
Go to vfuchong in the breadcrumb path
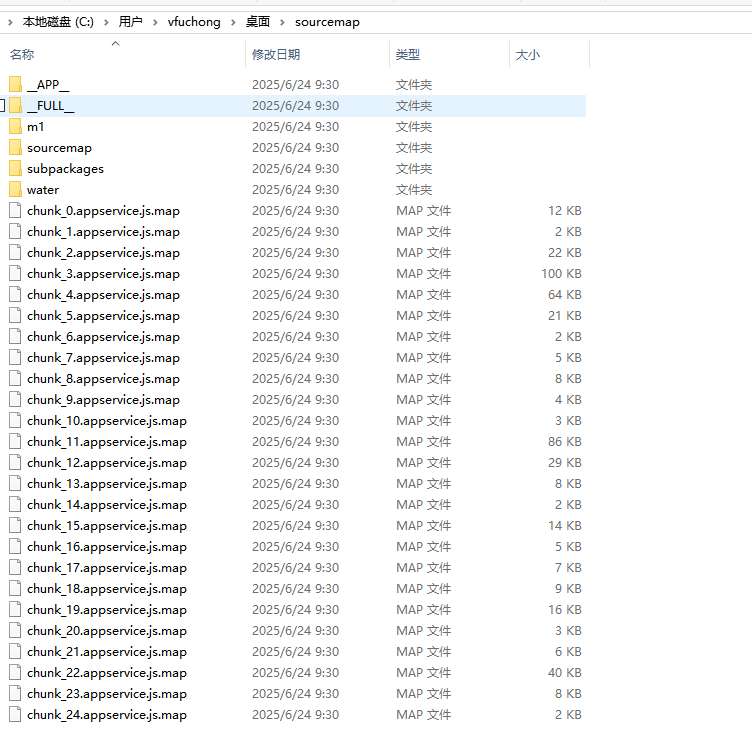point(194,22)
